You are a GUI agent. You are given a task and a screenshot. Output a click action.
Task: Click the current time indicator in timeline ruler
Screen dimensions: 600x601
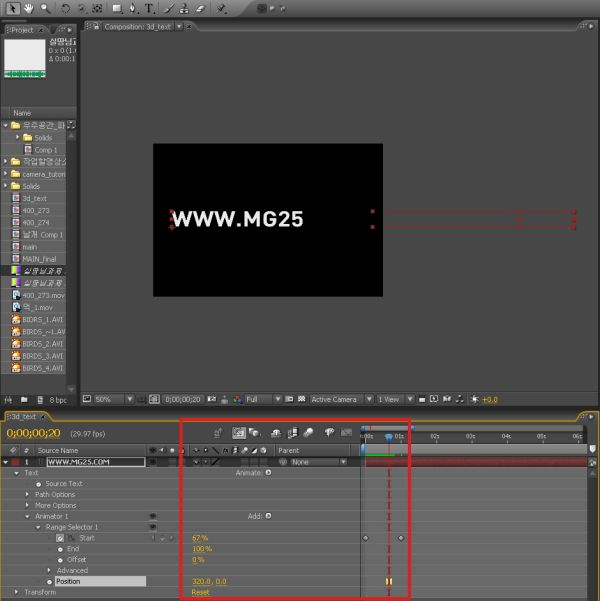(389, 436)
